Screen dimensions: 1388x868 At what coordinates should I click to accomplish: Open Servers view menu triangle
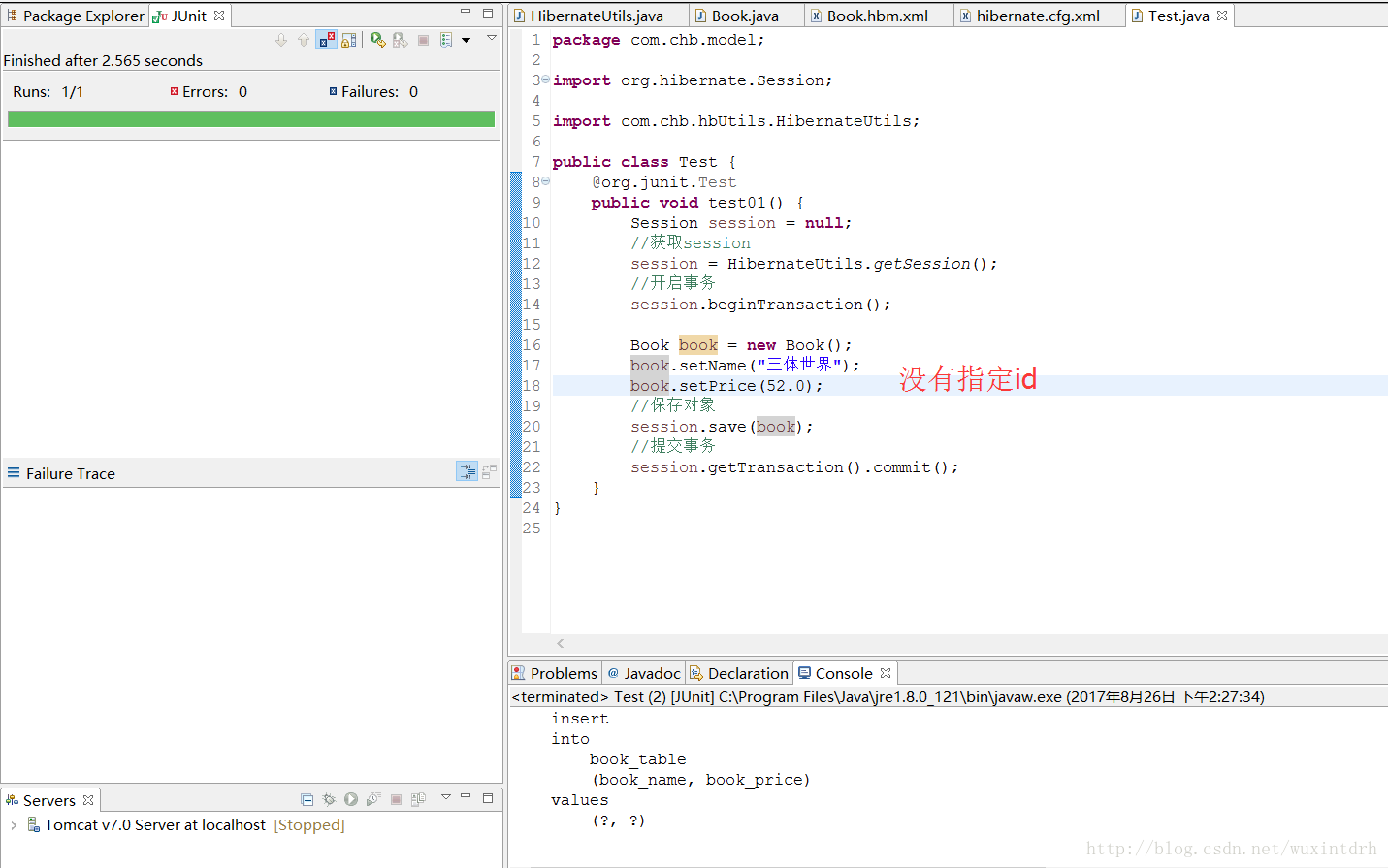(x=446, y=797)
